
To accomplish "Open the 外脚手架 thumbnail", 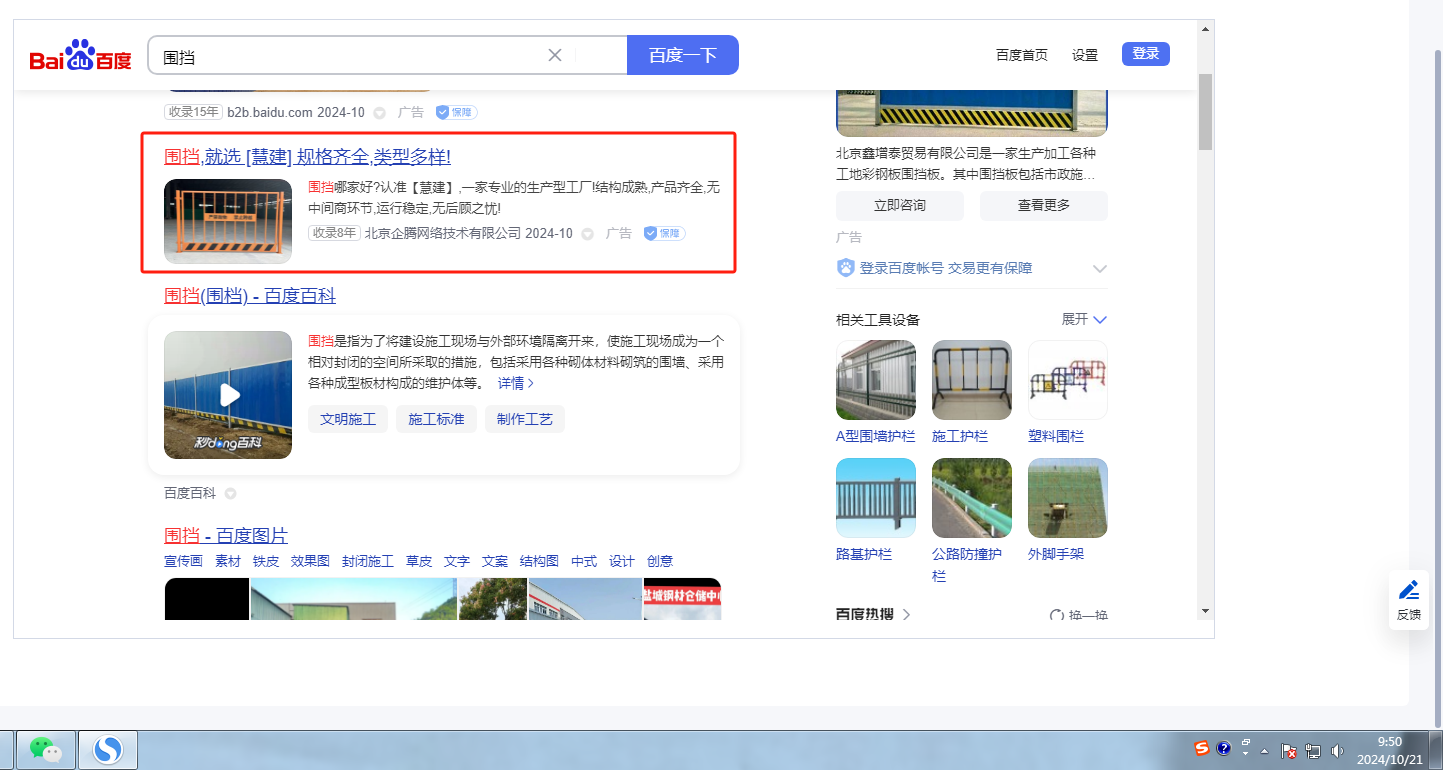I will (1068, 498).
